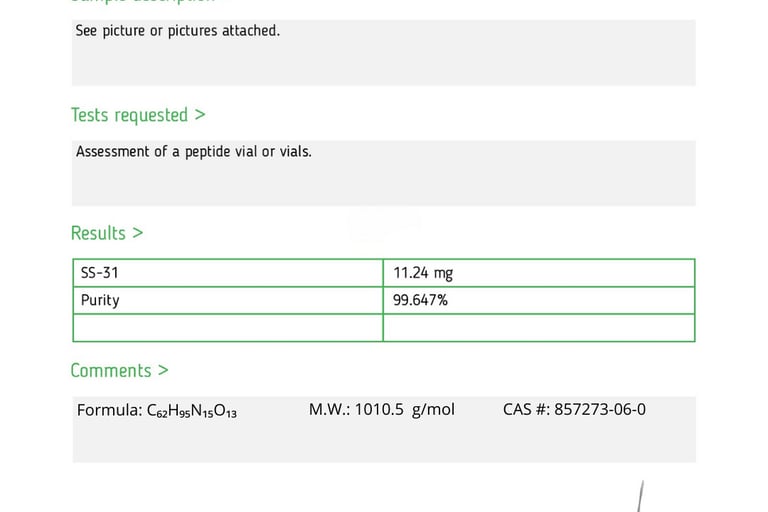
Task: Click the signature stroke at the bottom right
Action: tap(638, 497)
